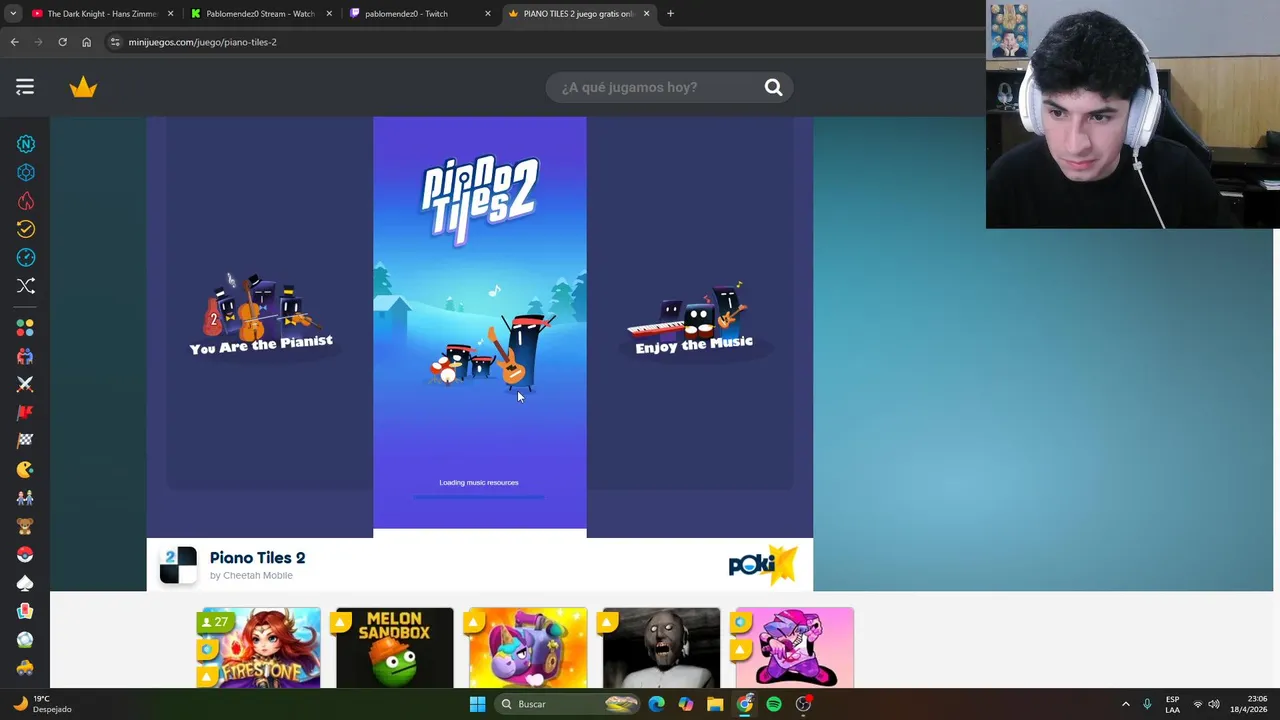Select the spade card games category
The image size is (1280, 720).
pos(25,582)
